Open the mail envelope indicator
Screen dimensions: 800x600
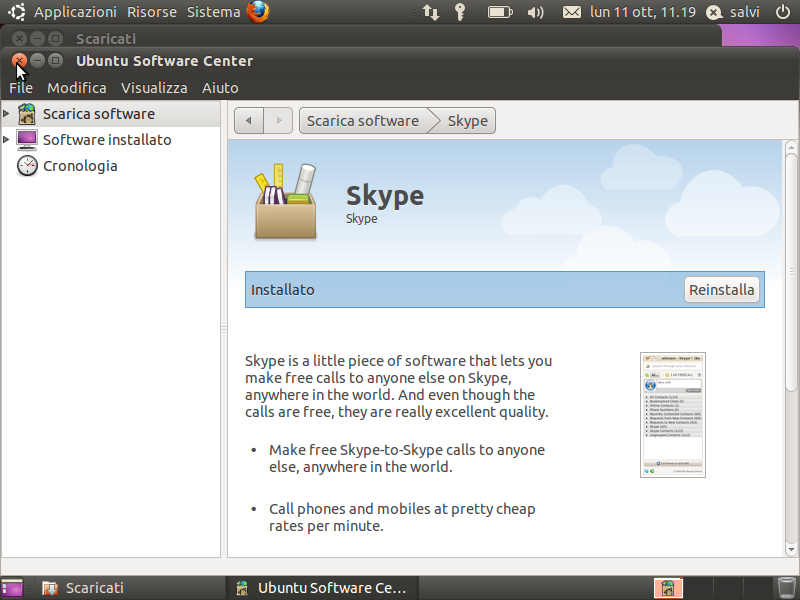click(x=571, y=12)
